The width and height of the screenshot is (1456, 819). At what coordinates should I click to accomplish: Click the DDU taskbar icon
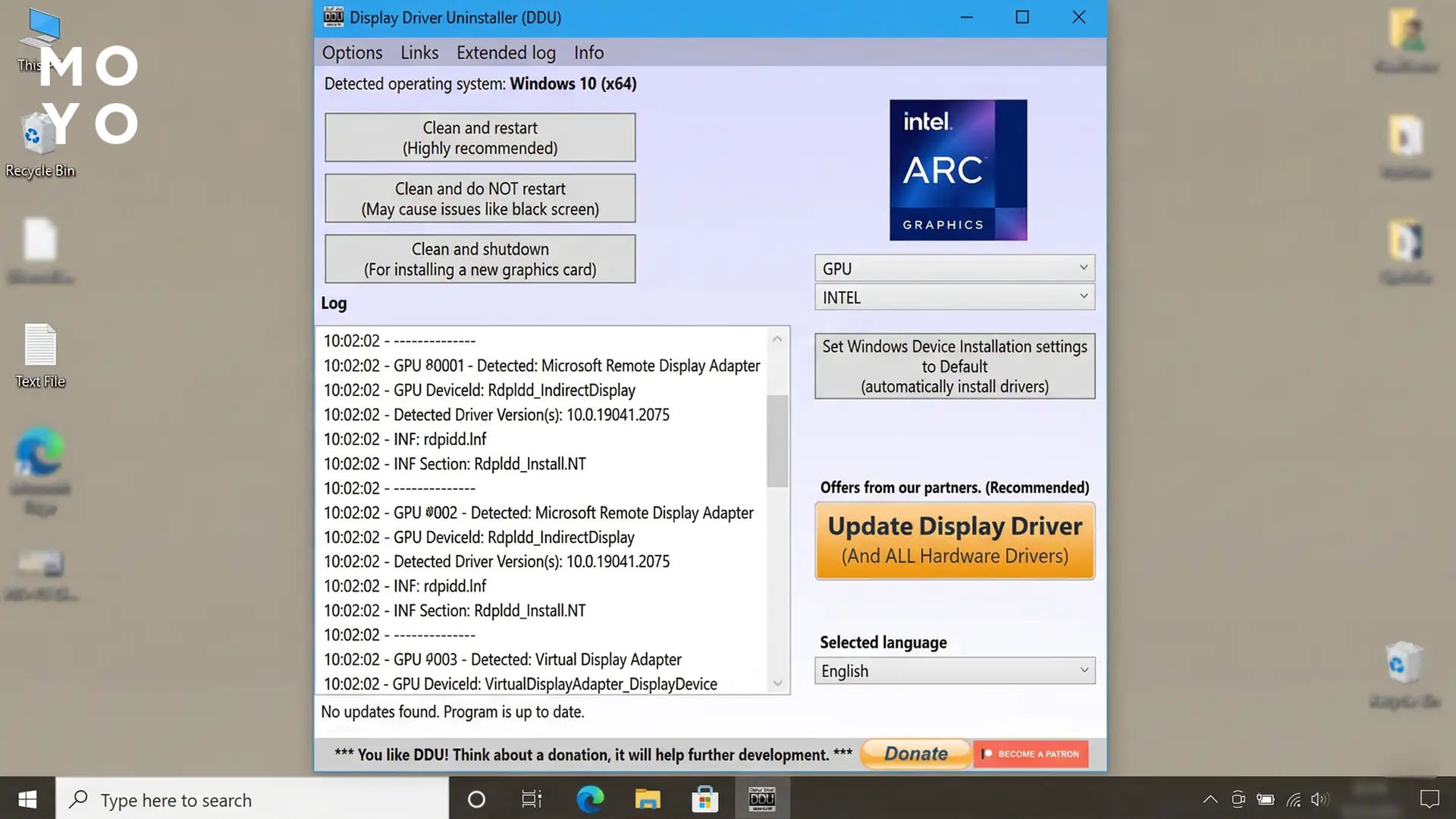762,799
